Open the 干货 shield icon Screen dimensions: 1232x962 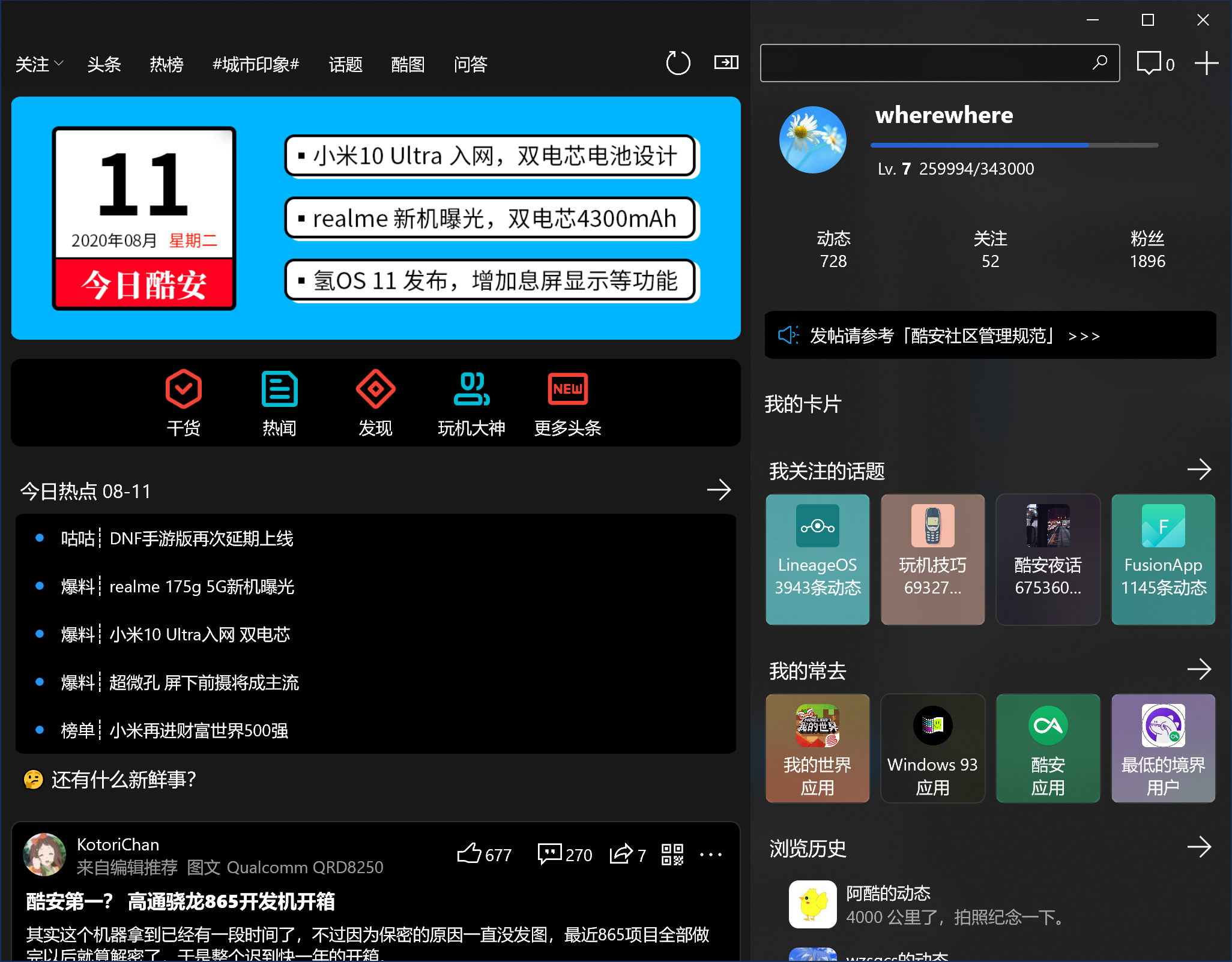pos(183,389)
